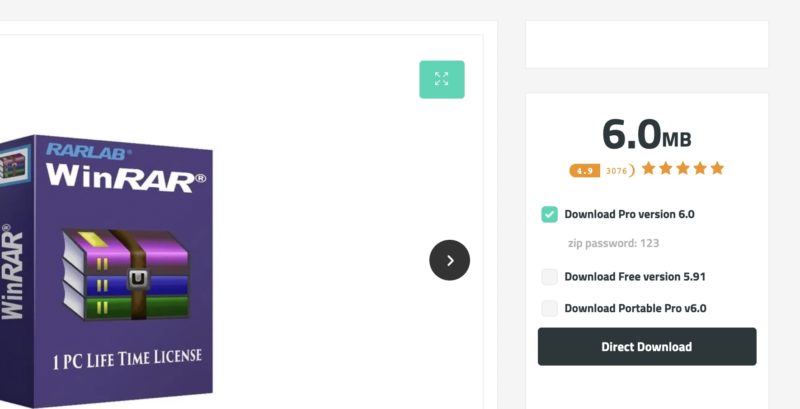Uncheck the Download Pro version 6.0 checkbox
The height and width of the screenshot is (409, 800).
point(549,214)
